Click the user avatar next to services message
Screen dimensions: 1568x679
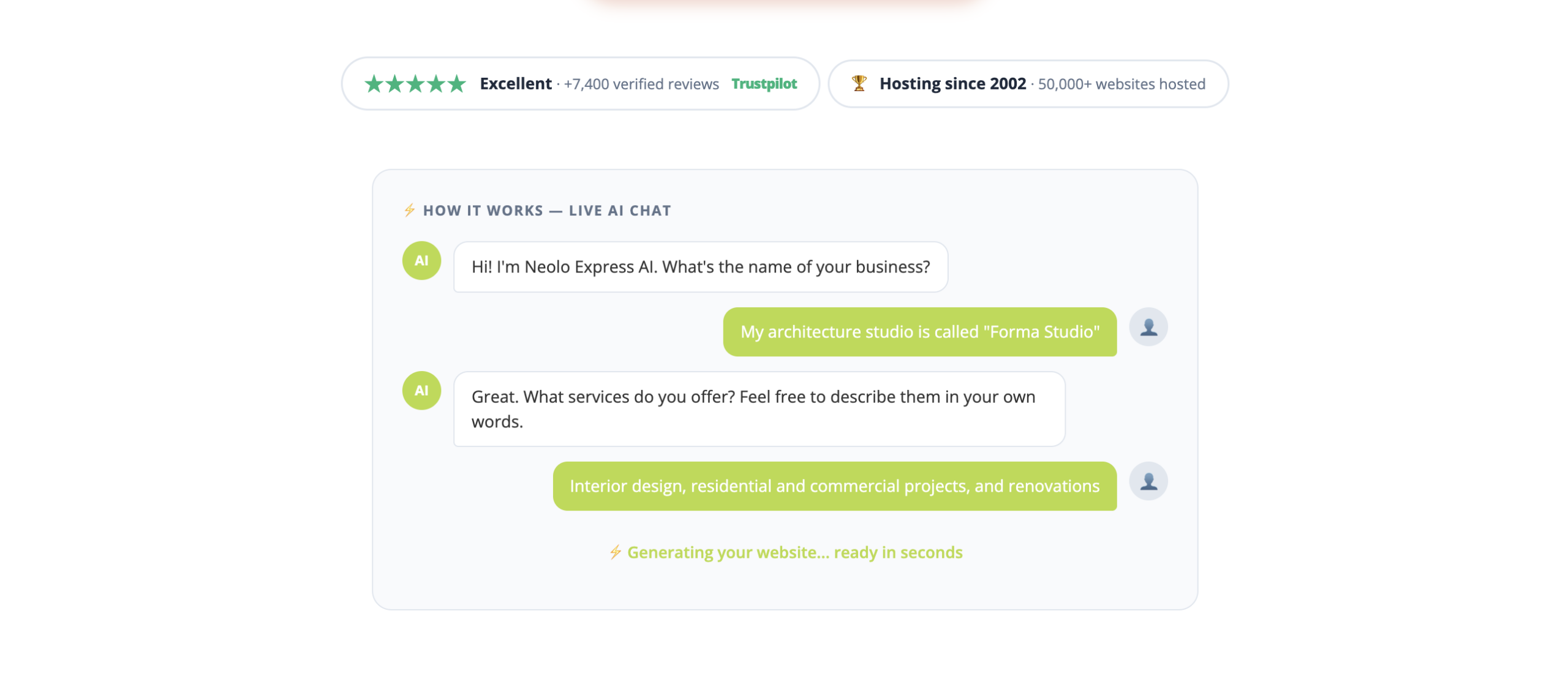(1149, 482)
